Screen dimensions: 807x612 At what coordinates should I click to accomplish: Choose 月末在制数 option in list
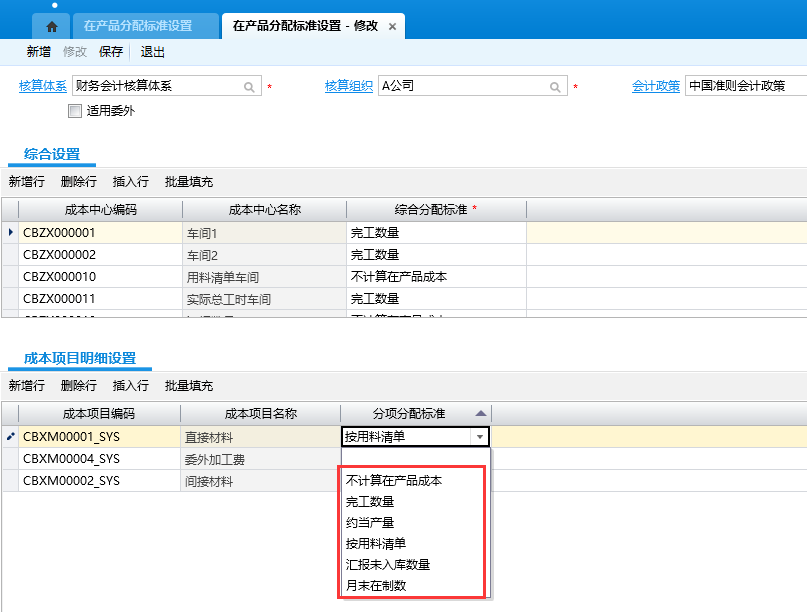[376, 585]
